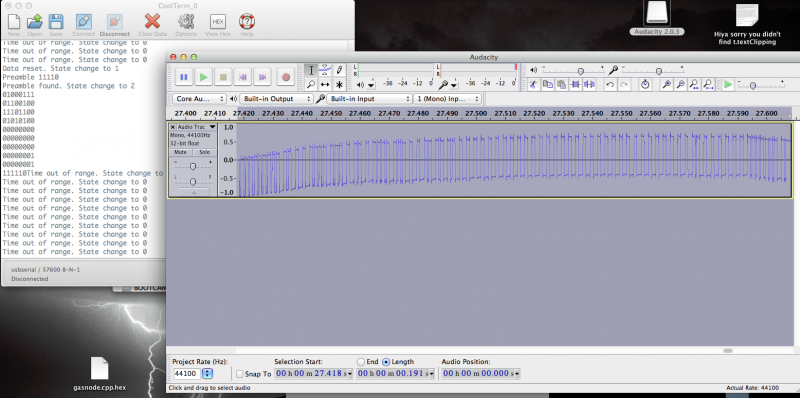This screenshot has height=398, width=800.
Task: Open output meter speaker dropdown arrow
Action: tap(371, 85)
